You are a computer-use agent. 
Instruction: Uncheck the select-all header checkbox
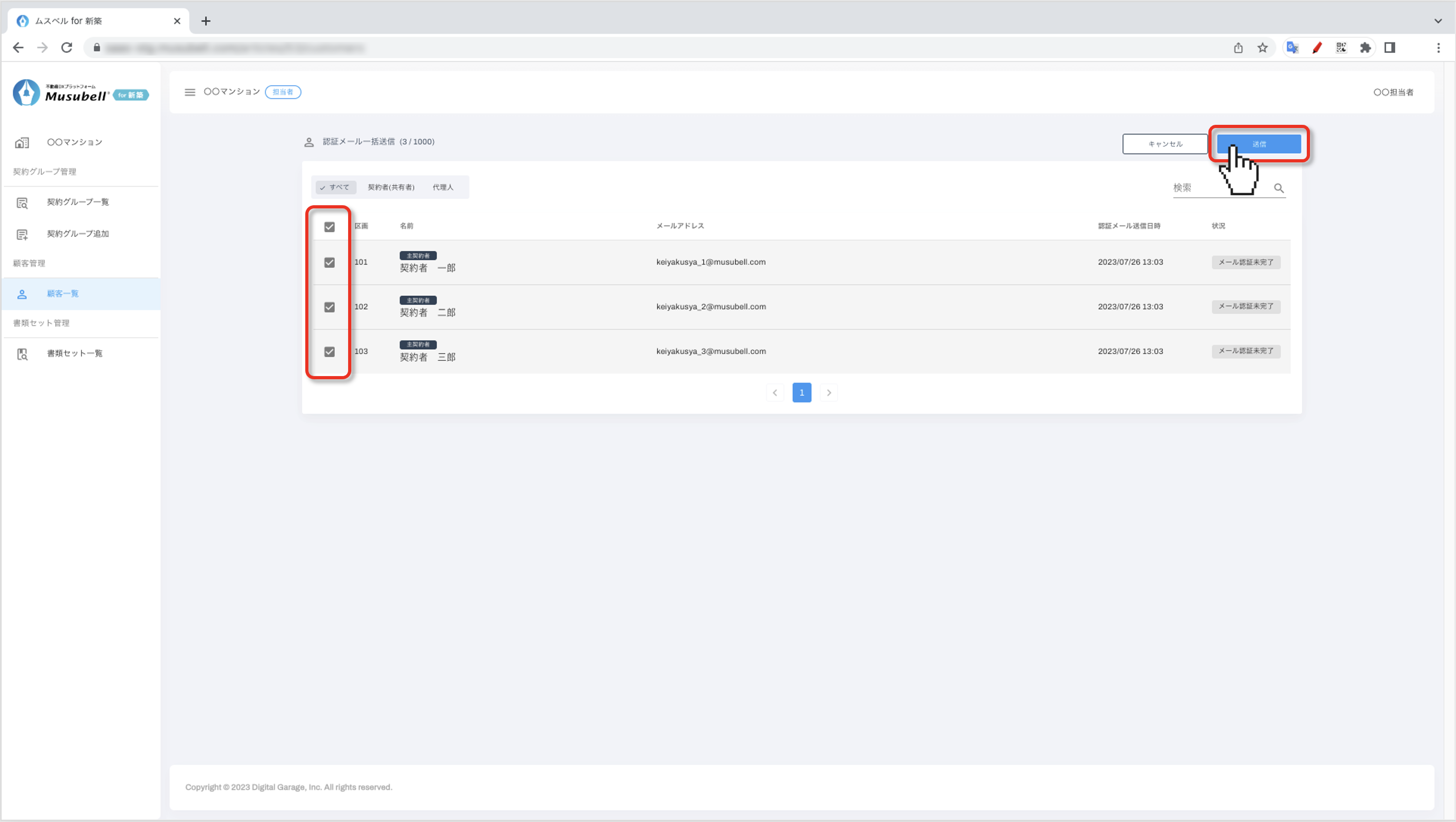(330, 226)
